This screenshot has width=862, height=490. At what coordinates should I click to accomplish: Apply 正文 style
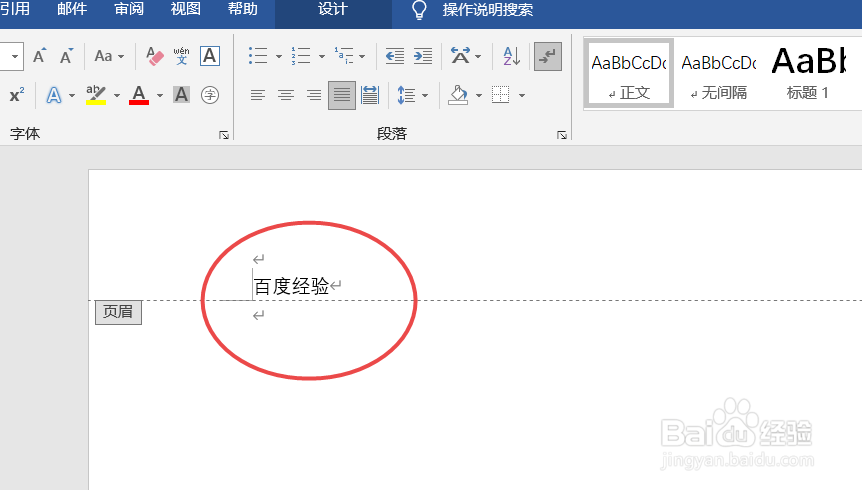coord(629,73)
